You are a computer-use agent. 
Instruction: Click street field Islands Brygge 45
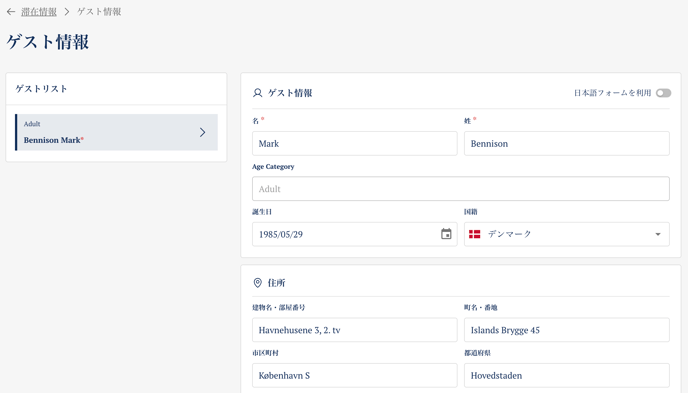(x=567, y=330)
